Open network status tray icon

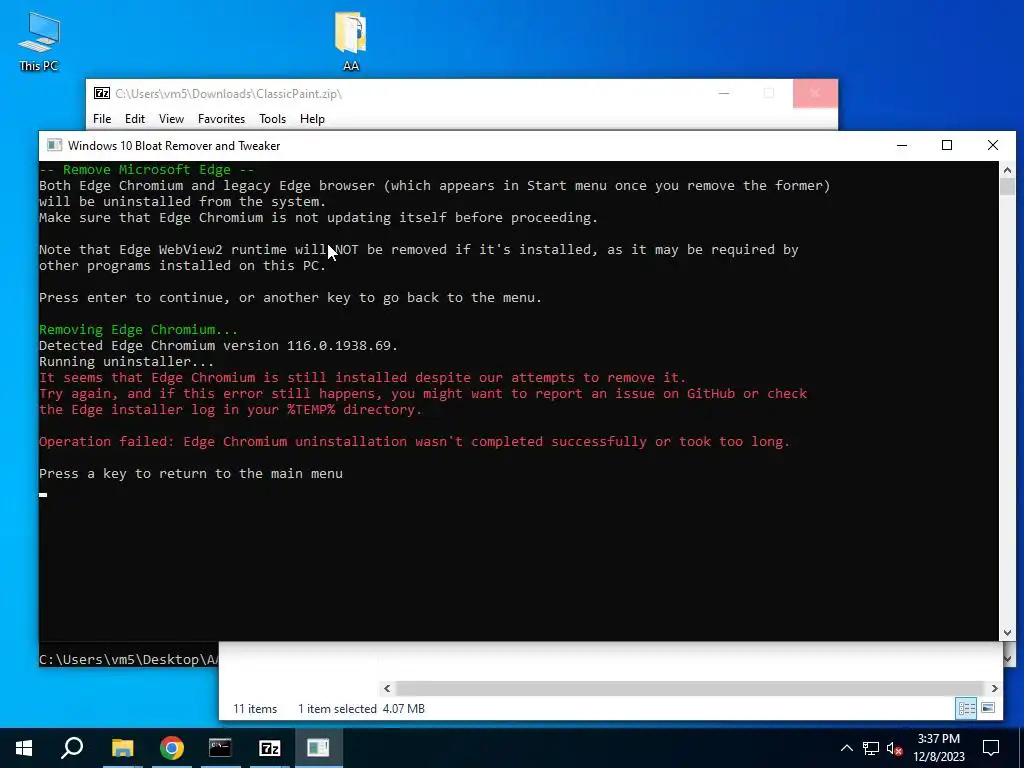(871, 748)
